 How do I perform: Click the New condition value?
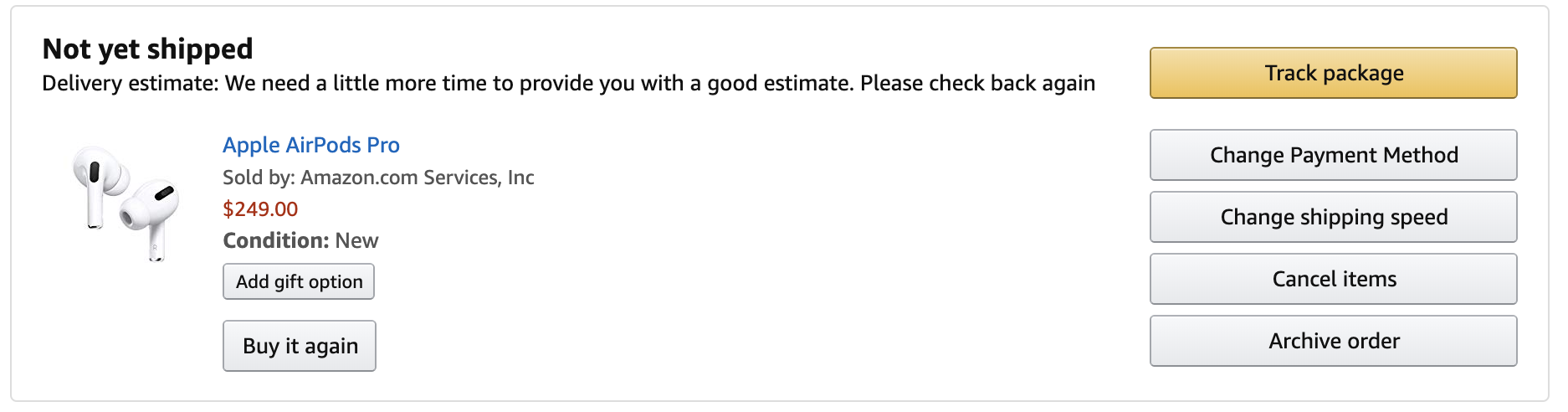point(356,241)
